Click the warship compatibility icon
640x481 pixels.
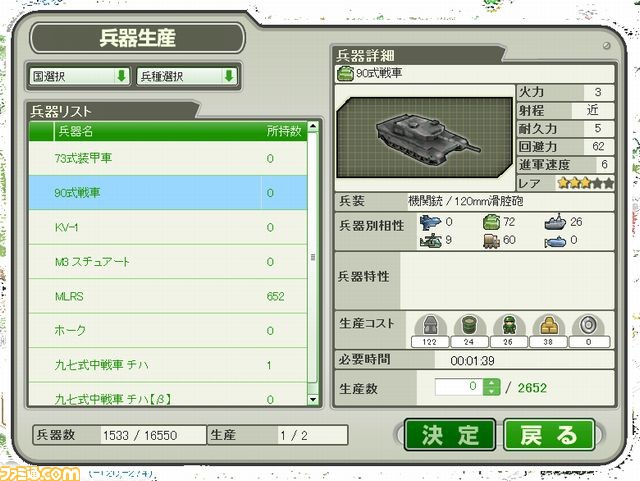tap(555, 222)
